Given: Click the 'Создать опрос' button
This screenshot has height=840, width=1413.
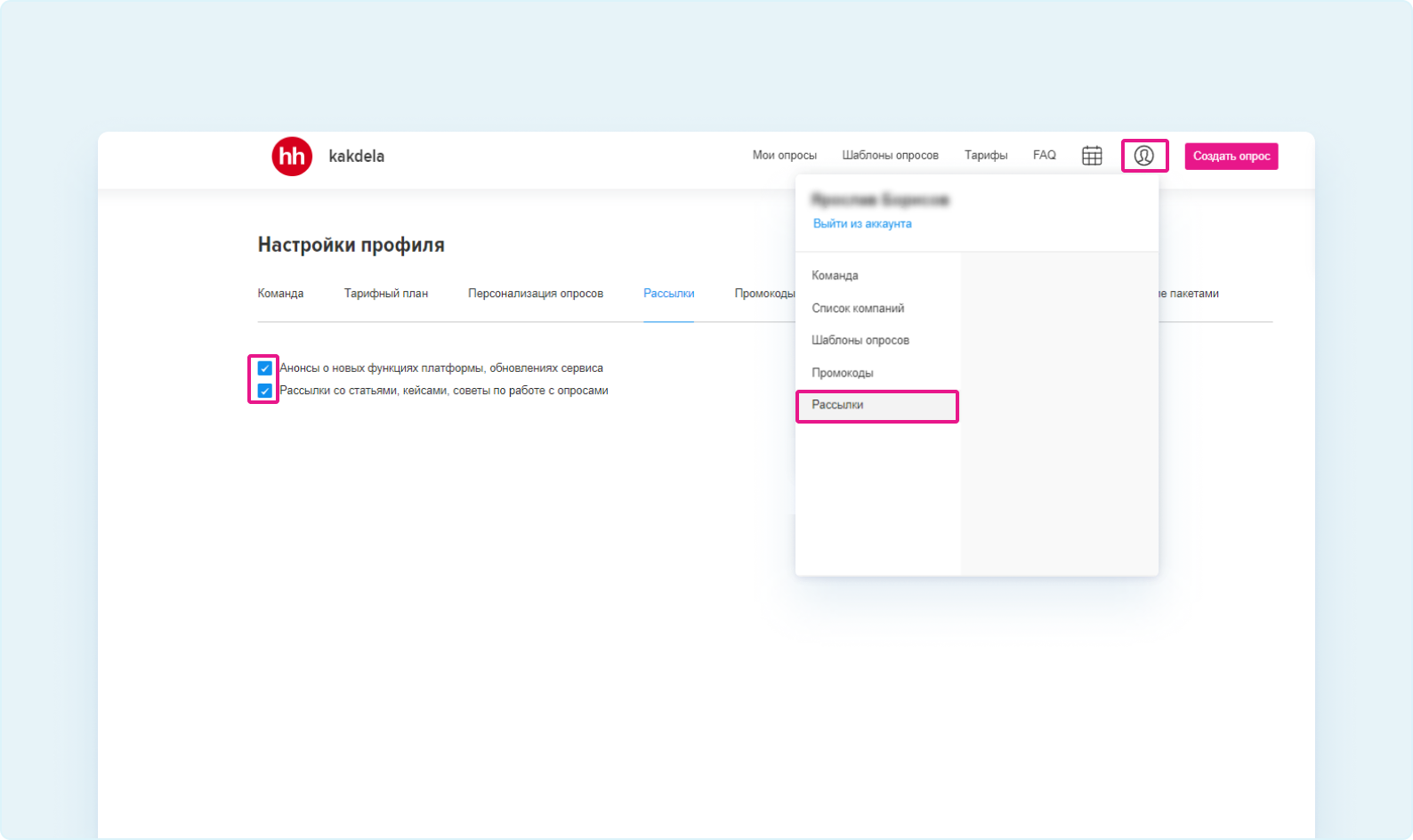Looking at the screenshot, I should coord(1231,156).
